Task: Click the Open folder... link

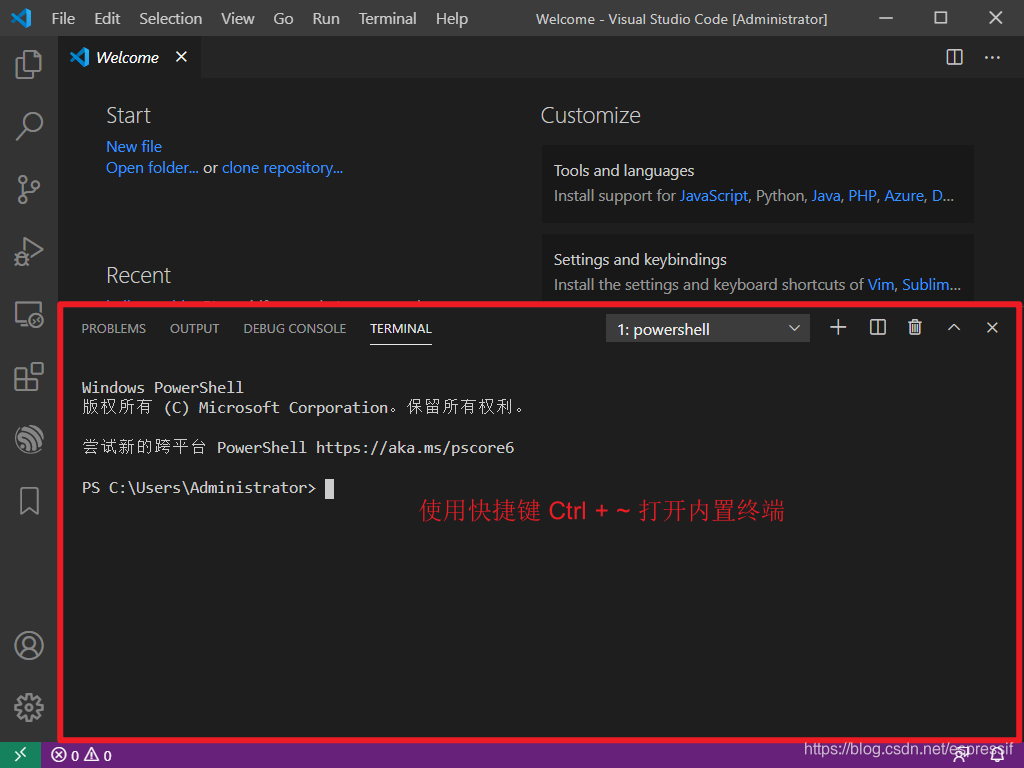Action: [152, 168]
